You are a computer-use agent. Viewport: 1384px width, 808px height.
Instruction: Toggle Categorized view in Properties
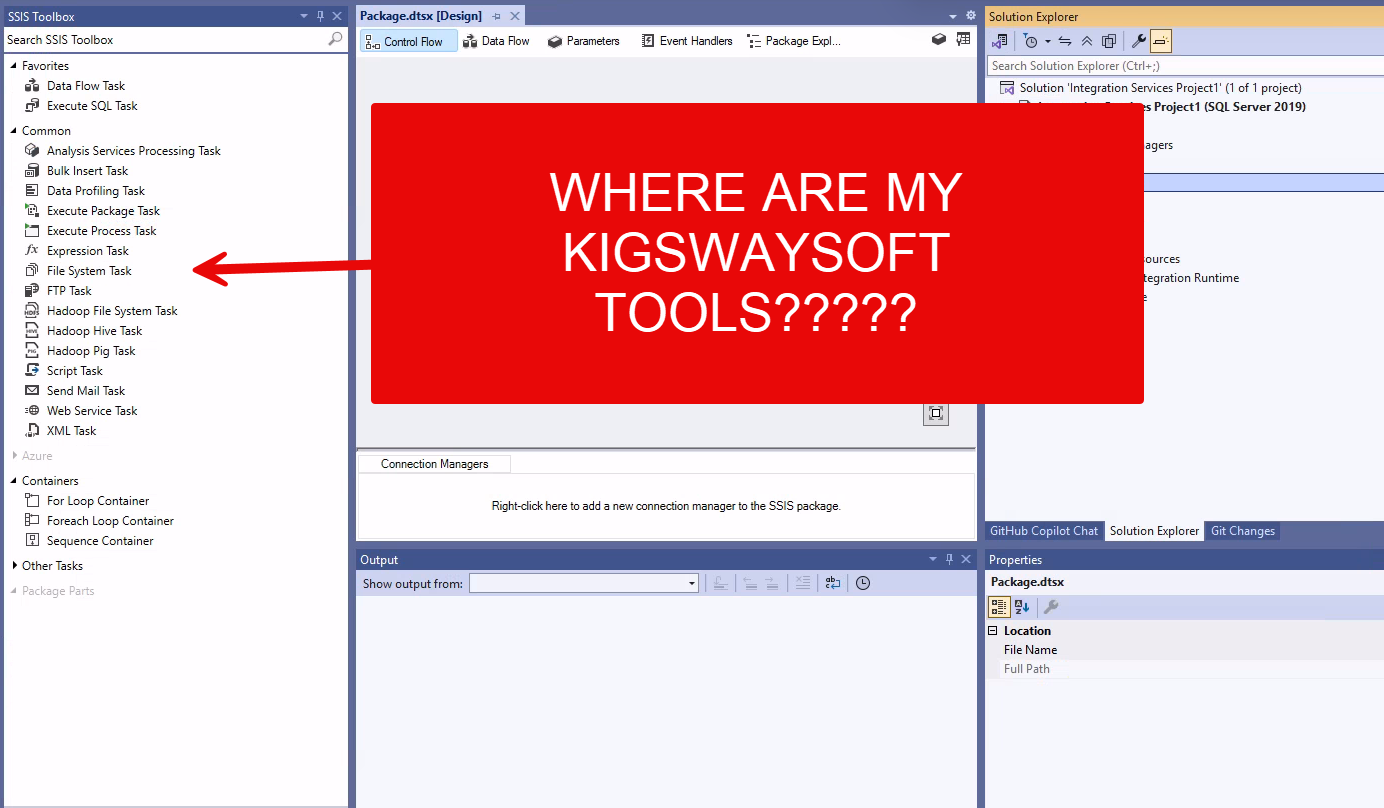[999, 607]
